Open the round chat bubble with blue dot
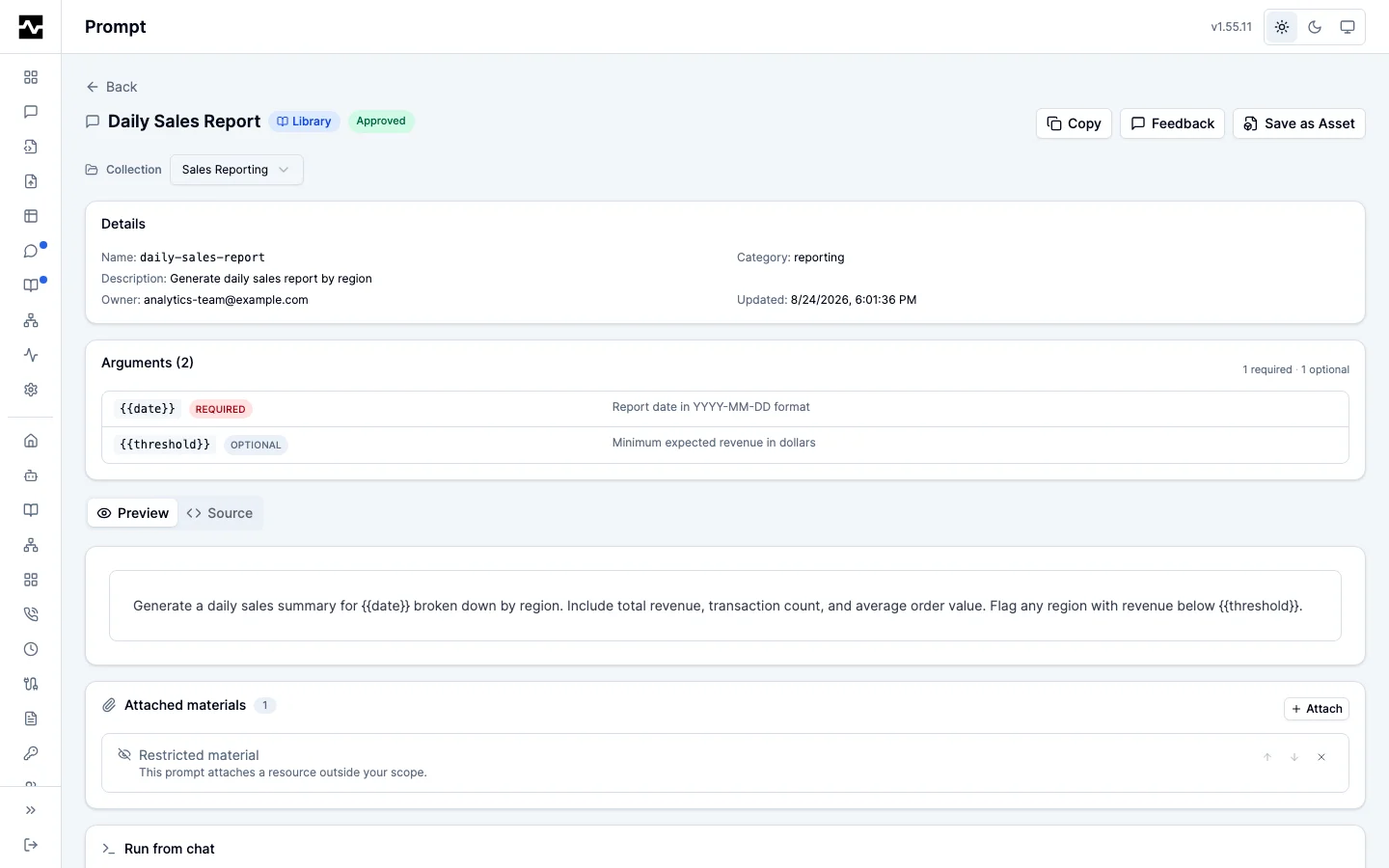The image size is (1389, 868). tap(31, 251)
